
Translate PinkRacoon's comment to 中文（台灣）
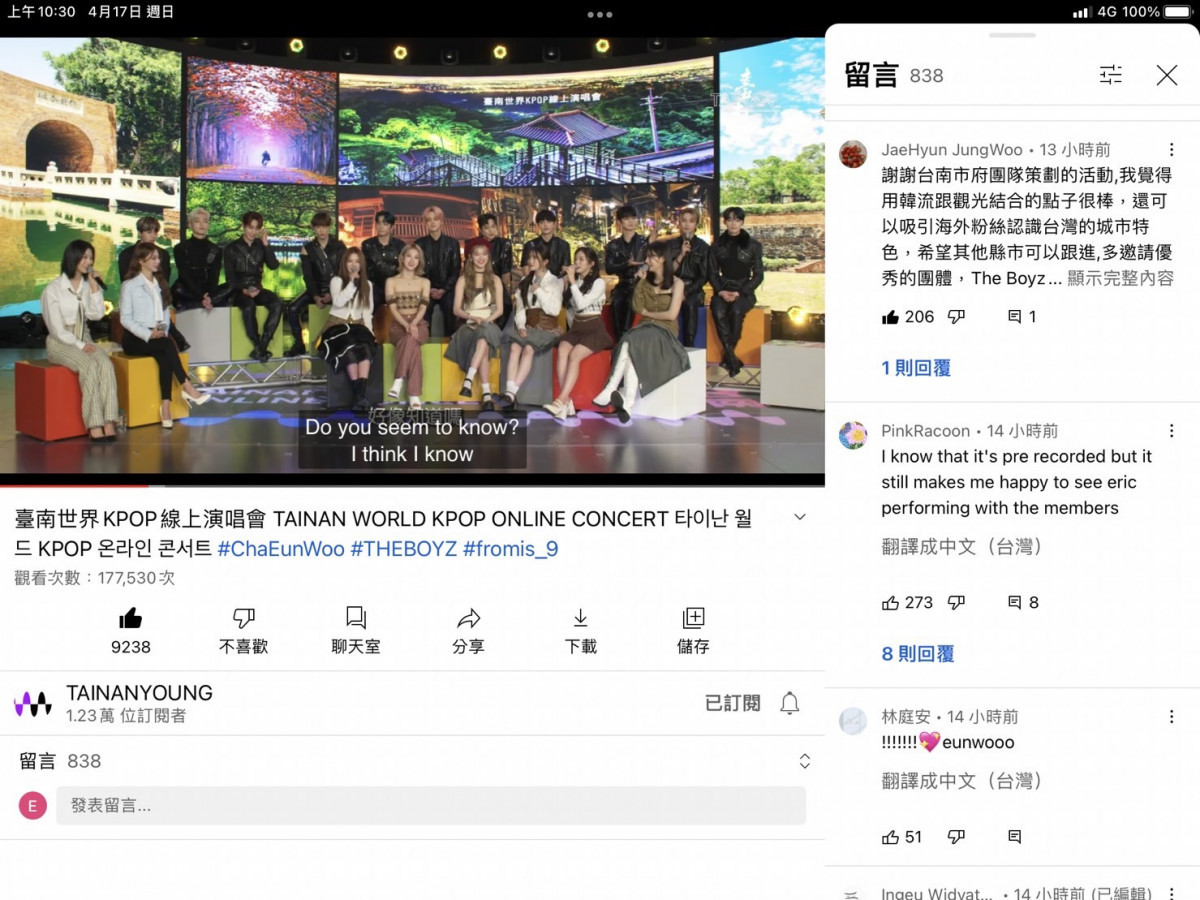point(962,546)
